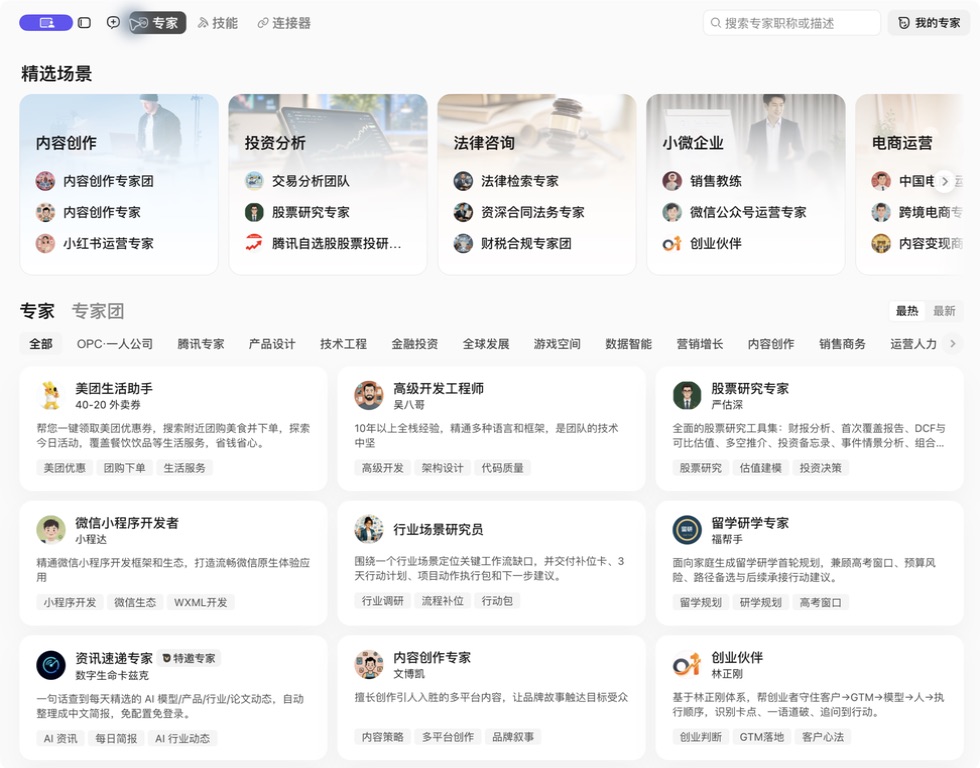Viewport: 980px width, 768px height.
Task: Open 美团生活助手 avatar icon
Action: click(51, 396)
